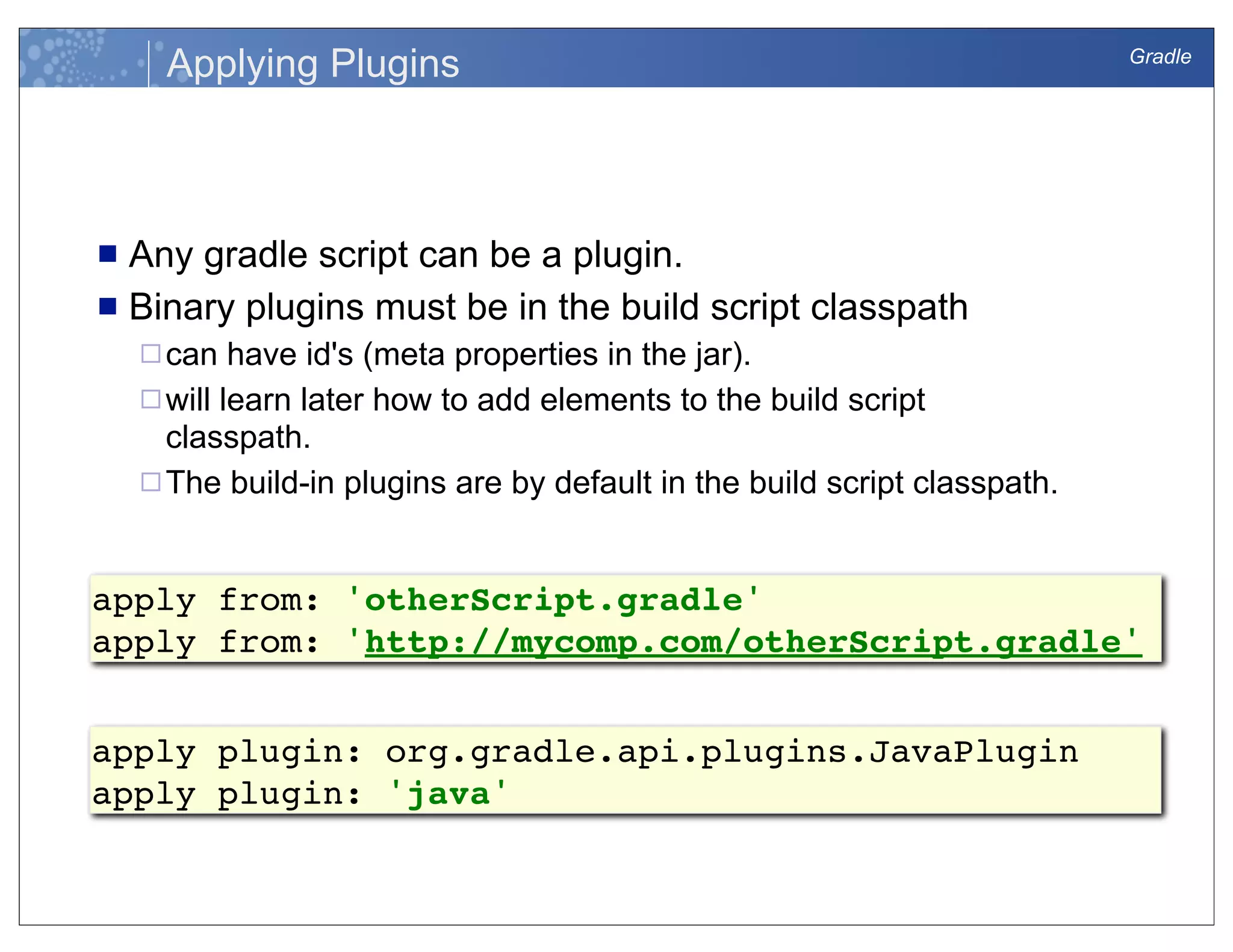Click the code line apply plugin: 'java'
Screen dimensions: 1233x952
pyautogui.click(x=300, y=794)
